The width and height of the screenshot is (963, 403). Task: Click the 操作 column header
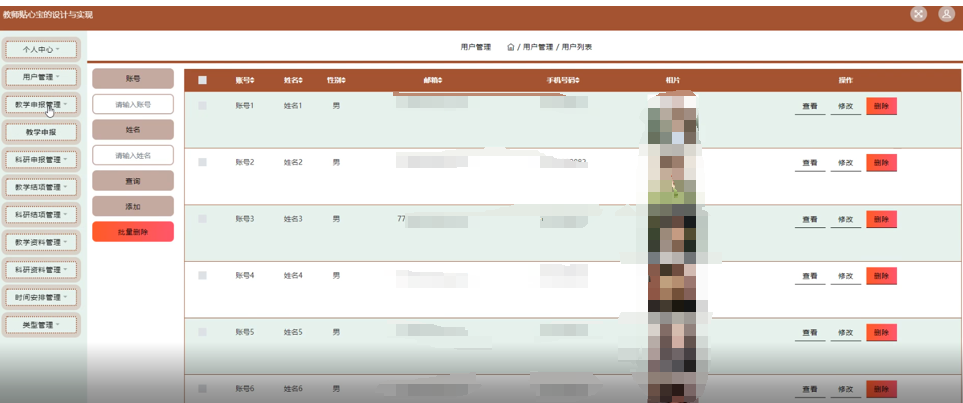click(846, 80)
